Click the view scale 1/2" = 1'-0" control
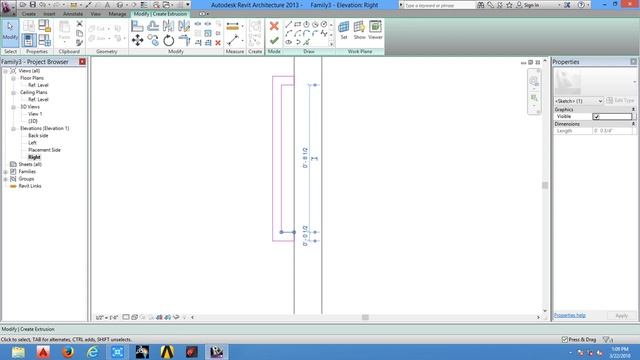 [107, 317]
